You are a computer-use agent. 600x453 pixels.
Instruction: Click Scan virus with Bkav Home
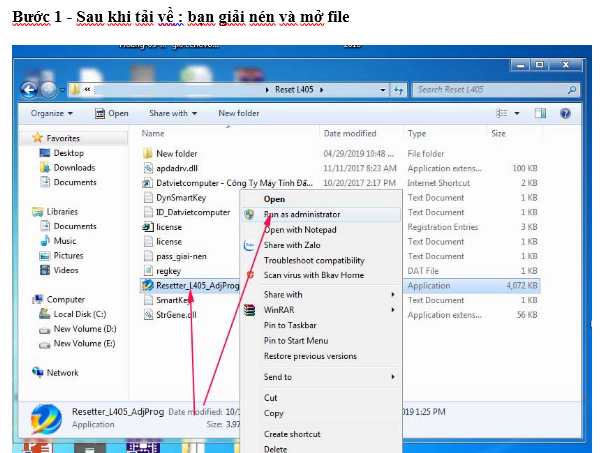tap(313, 275)
